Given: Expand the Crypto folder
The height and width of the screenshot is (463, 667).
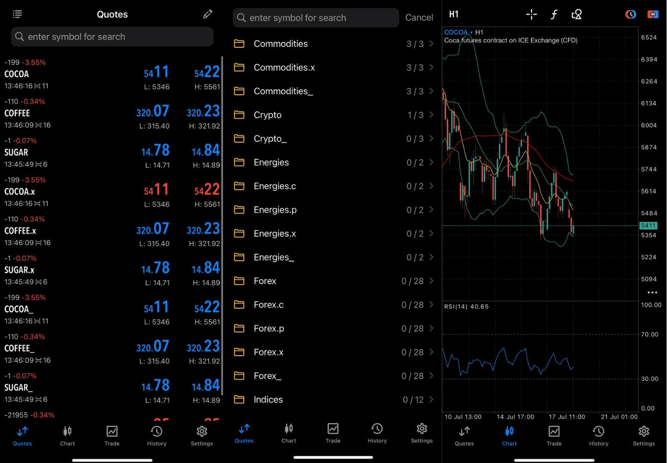Looking at the screenshot, I should [x=334, y=115].
